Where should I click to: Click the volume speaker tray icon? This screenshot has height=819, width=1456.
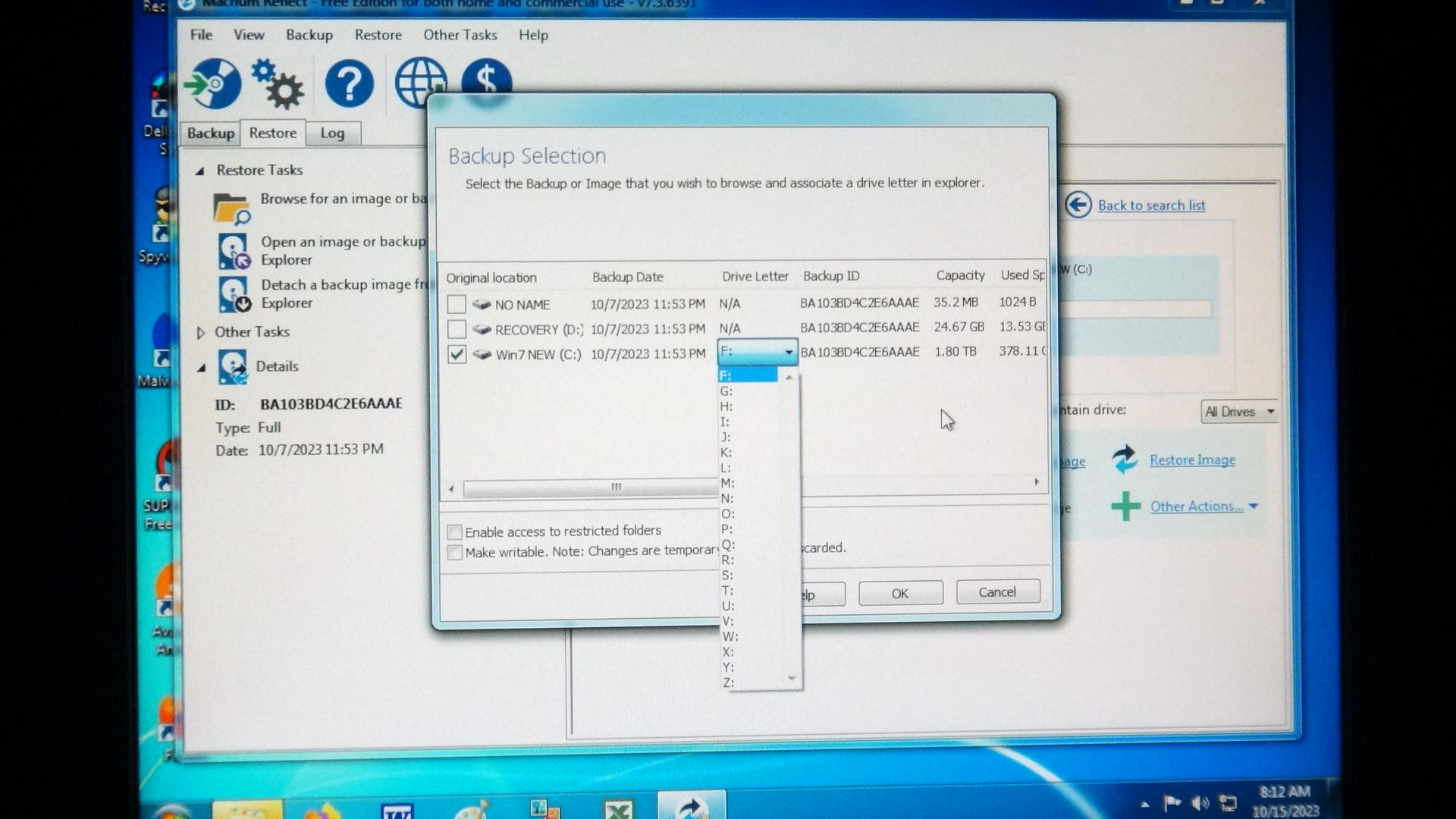1200,802
